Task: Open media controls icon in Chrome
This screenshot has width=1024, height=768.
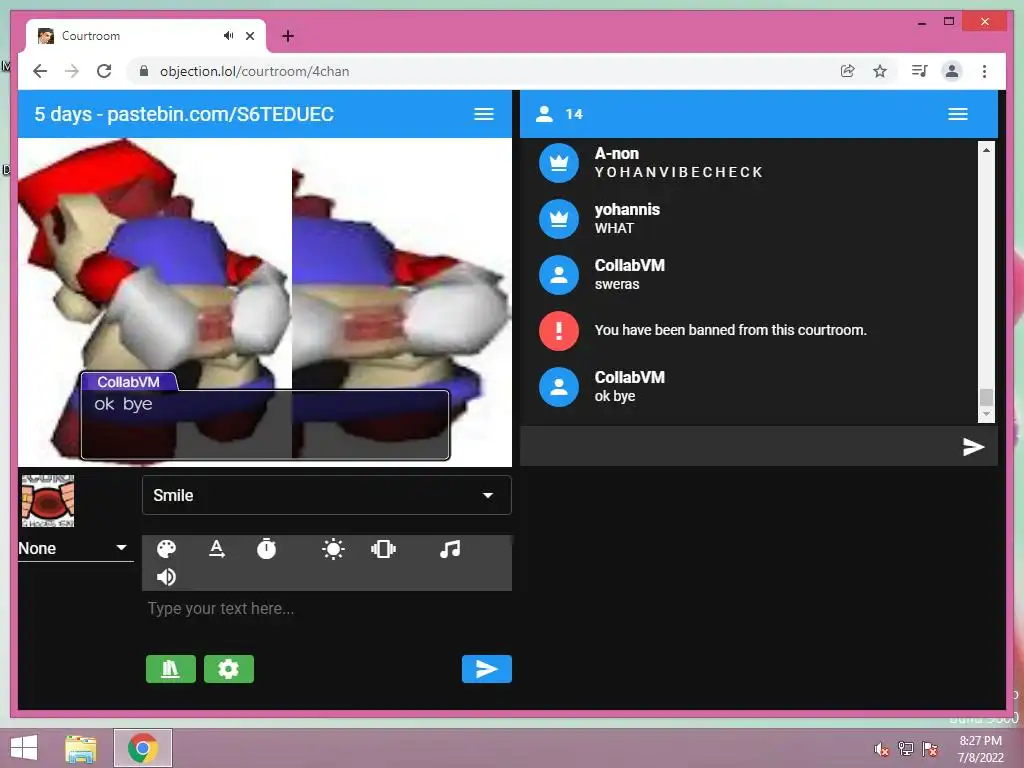Action: [x=920, y=71]
